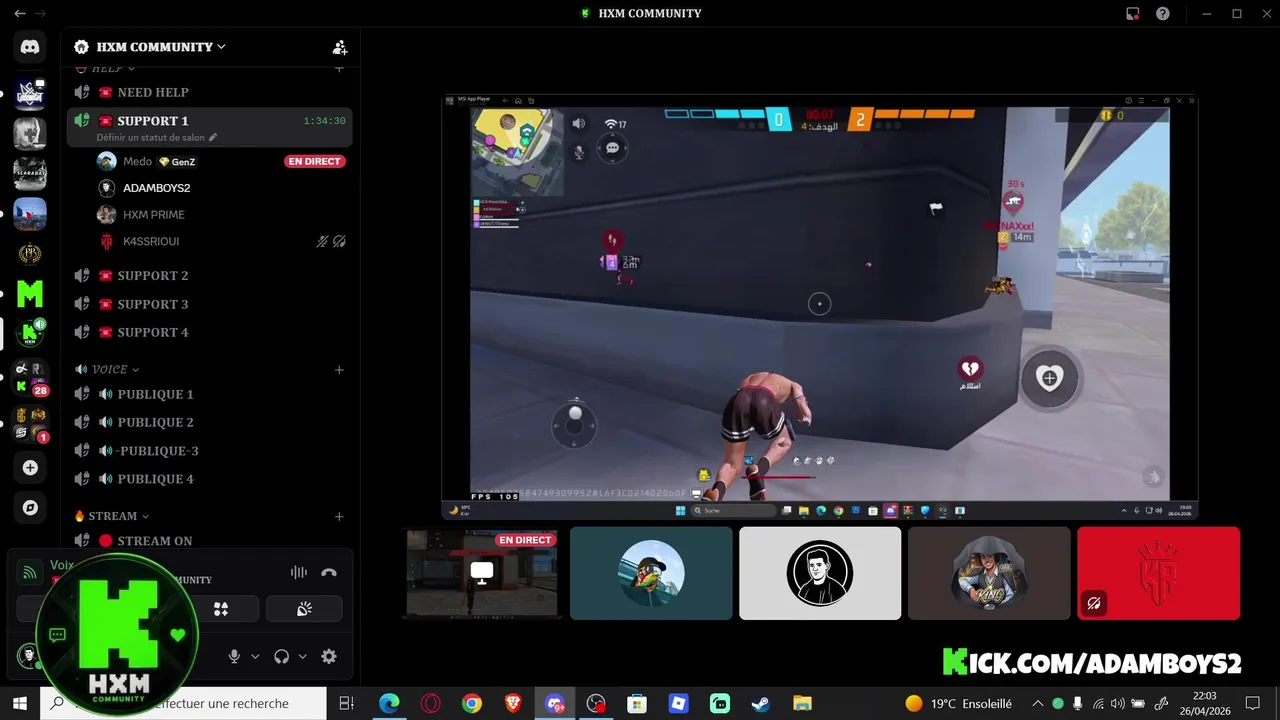Image resolution: width=1280 pixels, height=720 pixels.
Task: Click Définir un statut de salon
Action: [150, 138]
